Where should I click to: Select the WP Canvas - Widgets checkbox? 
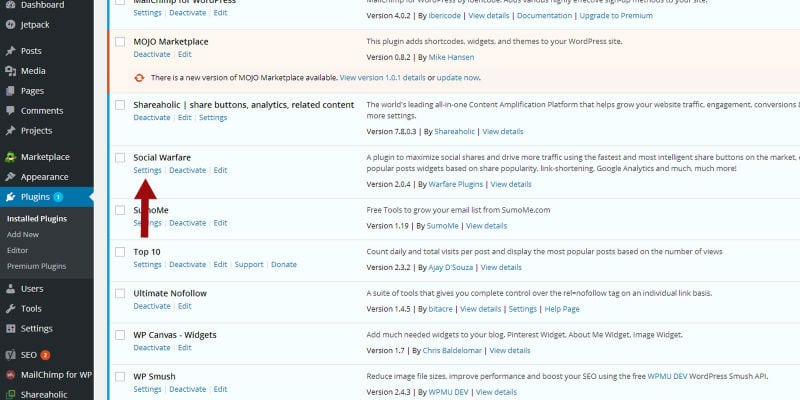pos(120,335)
